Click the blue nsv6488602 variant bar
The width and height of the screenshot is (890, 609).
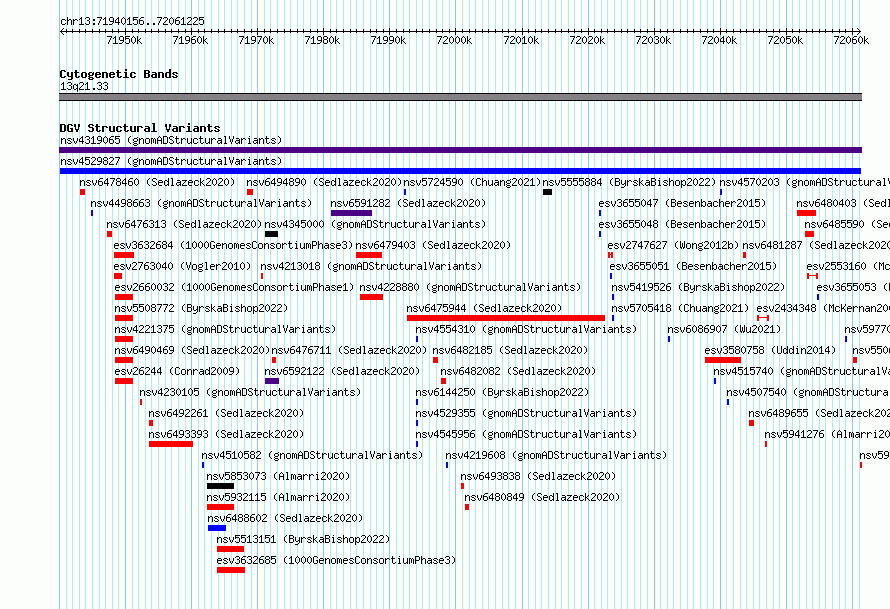[217, 528]
